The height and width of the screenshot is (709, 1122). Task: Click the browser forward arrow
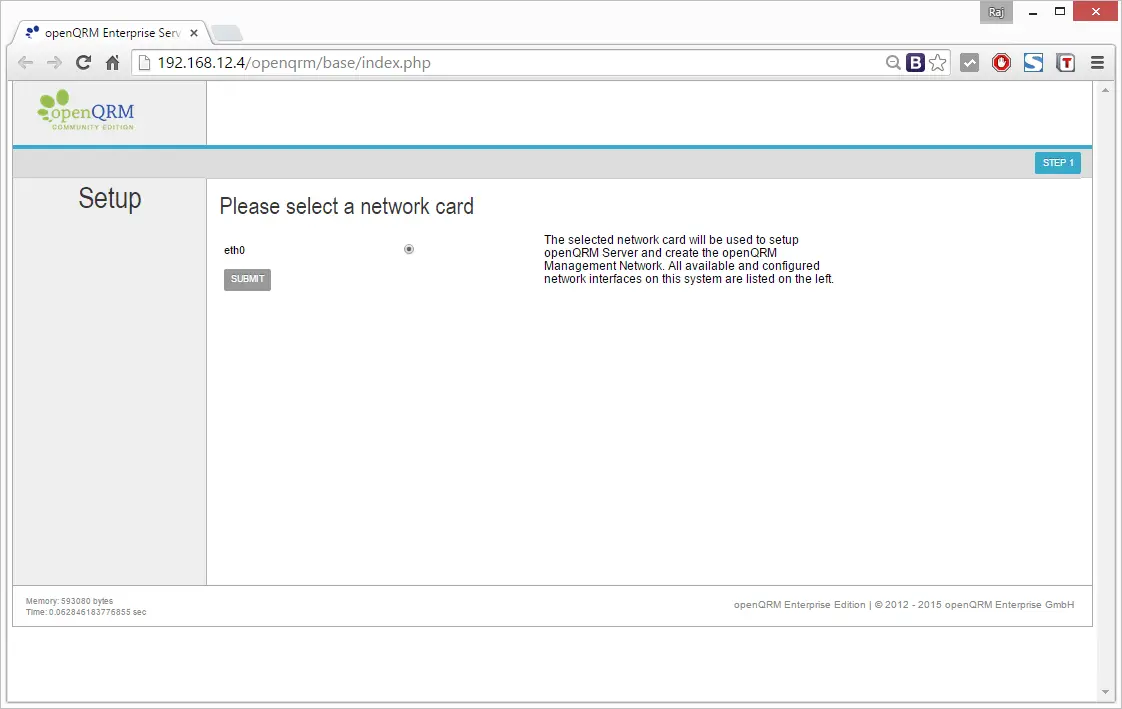pyautogui.click(x=54, y=63)
